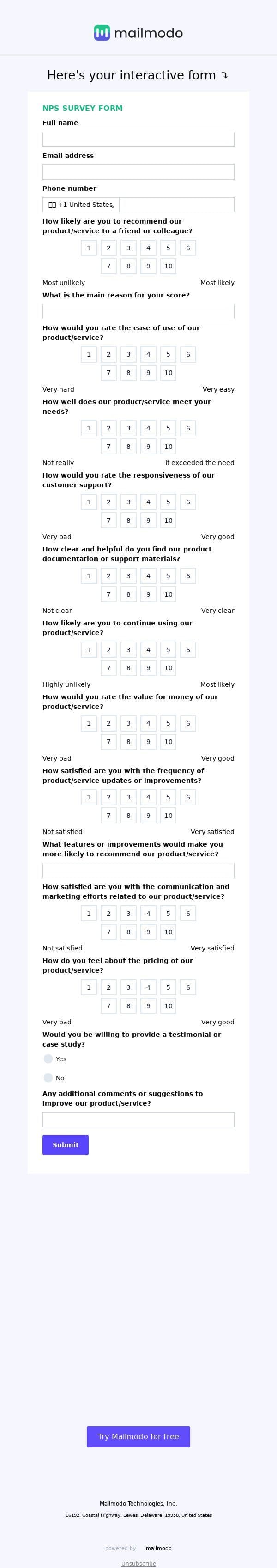Viewport: 277px width, 1568px height.
Task: Select the Yes testimonial radio button
Action: pos(48,1059)
